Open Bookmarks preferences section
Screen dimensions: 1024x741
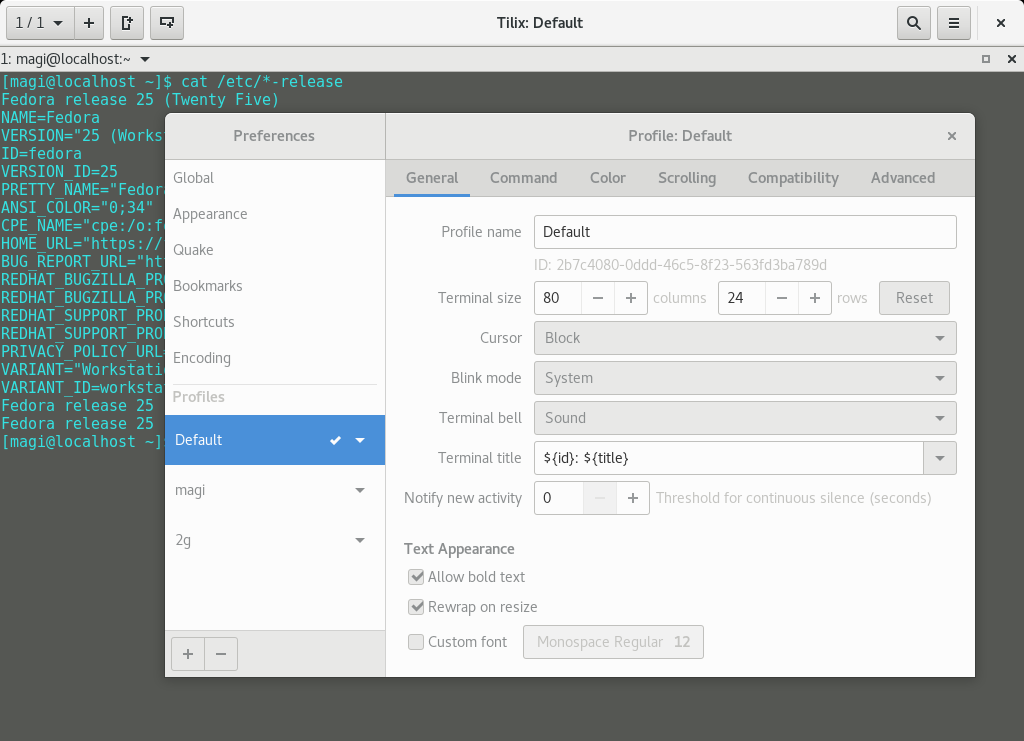tap(274, 286)
